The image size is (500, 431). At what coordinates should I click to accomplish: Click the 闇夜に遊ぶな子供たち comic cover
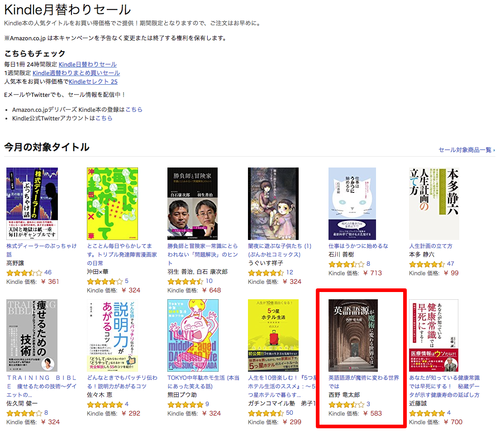point(273,203)
